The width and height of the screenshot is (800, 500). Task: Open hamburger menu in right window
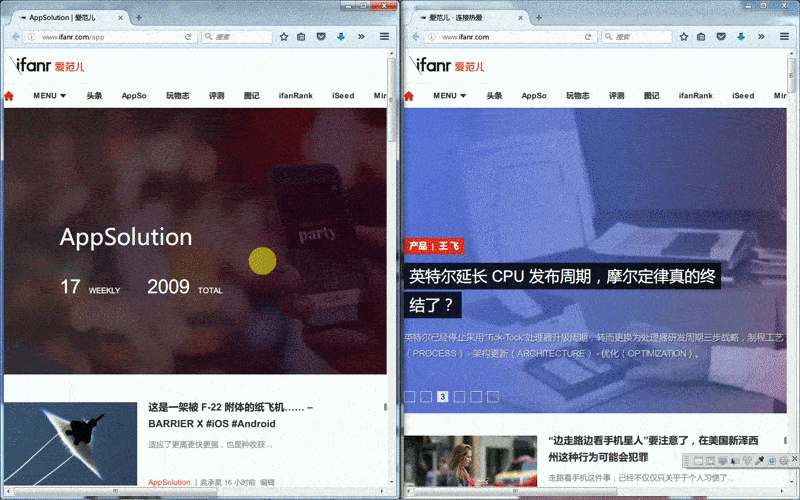tap(784, 36)
